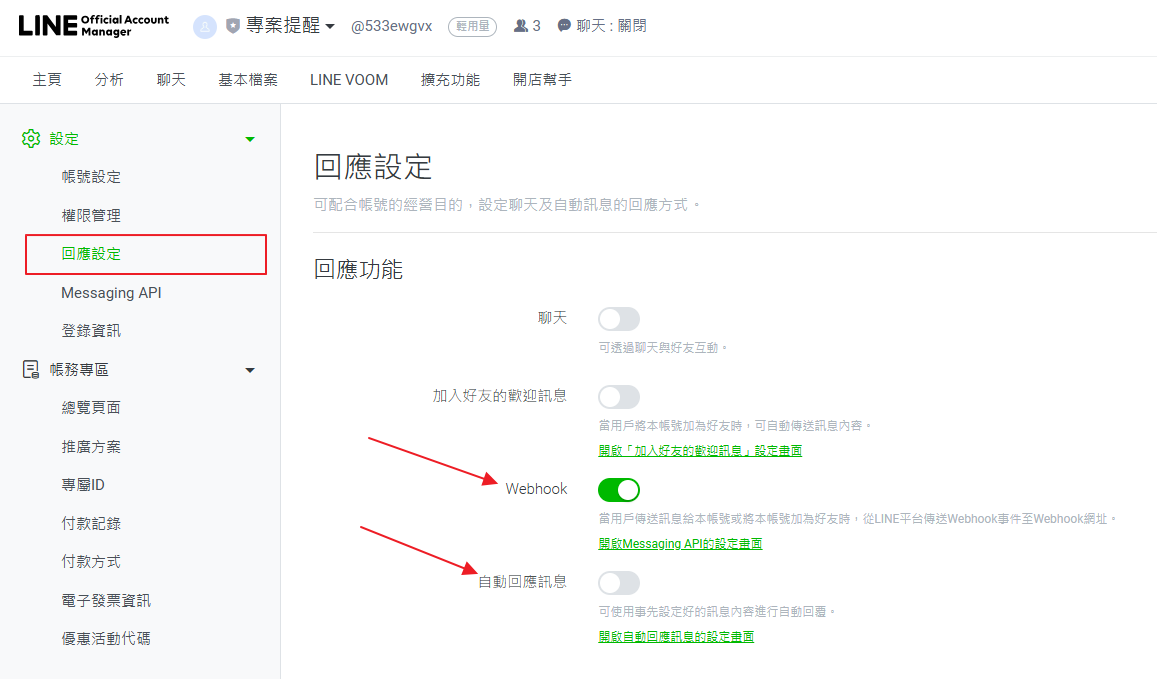
Task: Click the LINE Official Account Manager logo
Action: coord(93,26)
